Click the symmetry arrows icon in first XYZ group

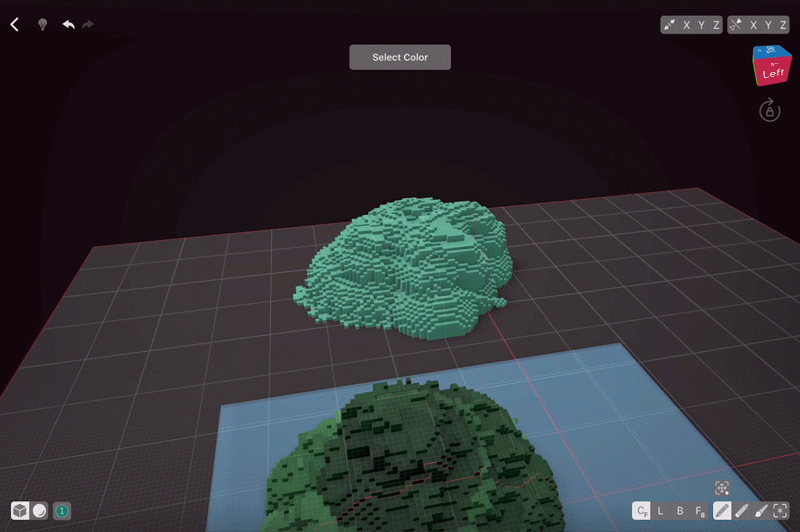[x=669, y=24]
